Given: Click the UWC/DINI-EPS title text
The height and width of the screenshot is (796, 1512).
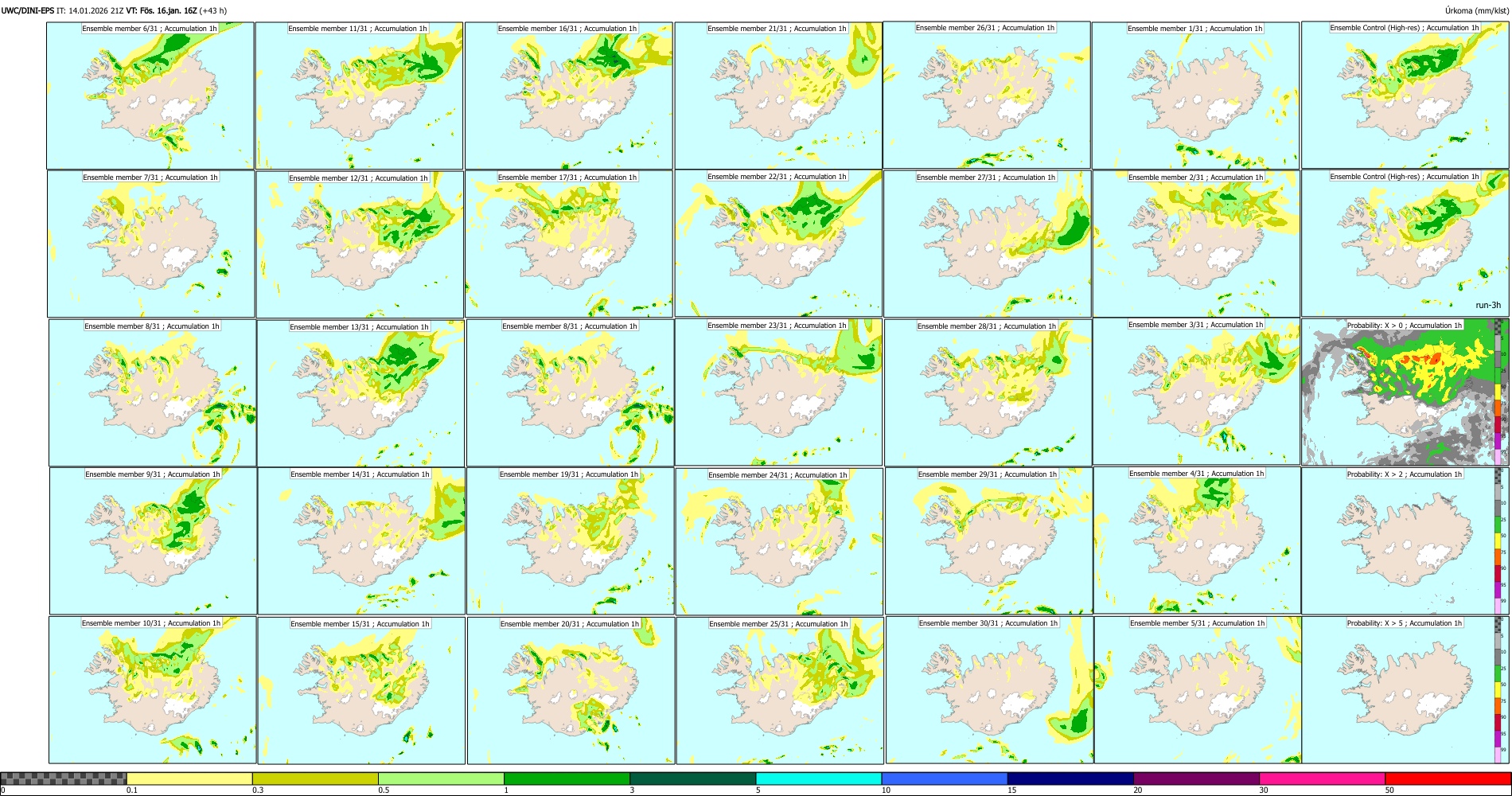Looking at the screenshot, I should point(28,11).
